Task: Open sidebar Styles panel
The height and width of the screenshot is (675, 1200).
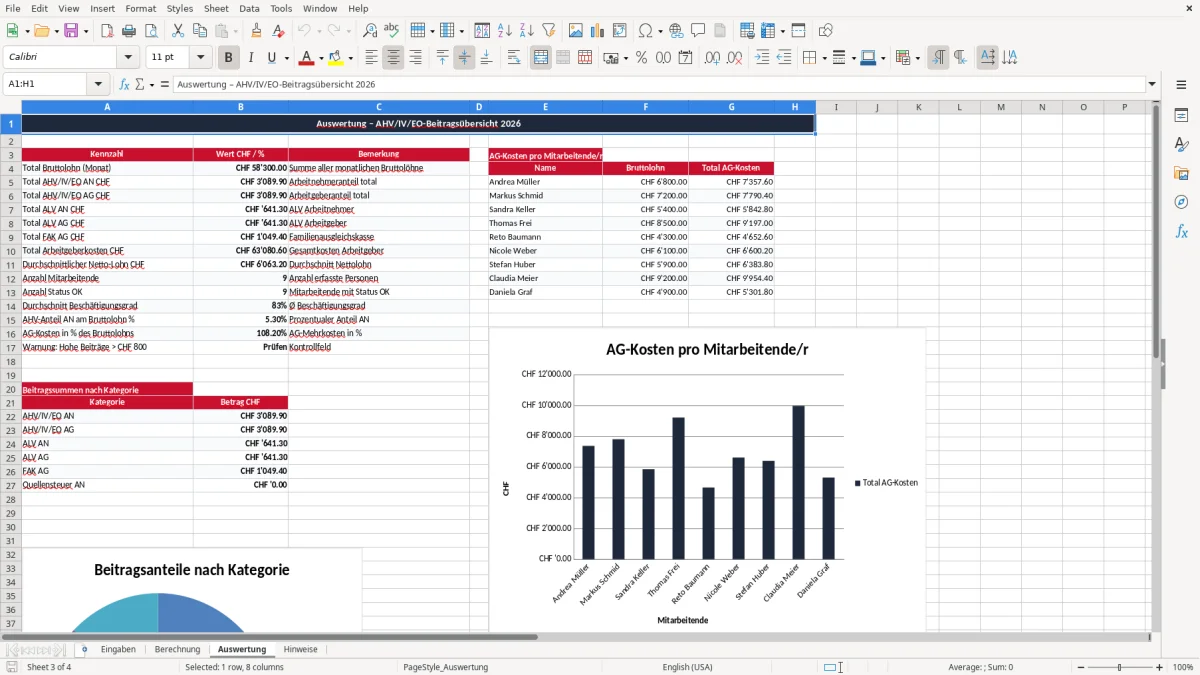Action: point(1181,144)
